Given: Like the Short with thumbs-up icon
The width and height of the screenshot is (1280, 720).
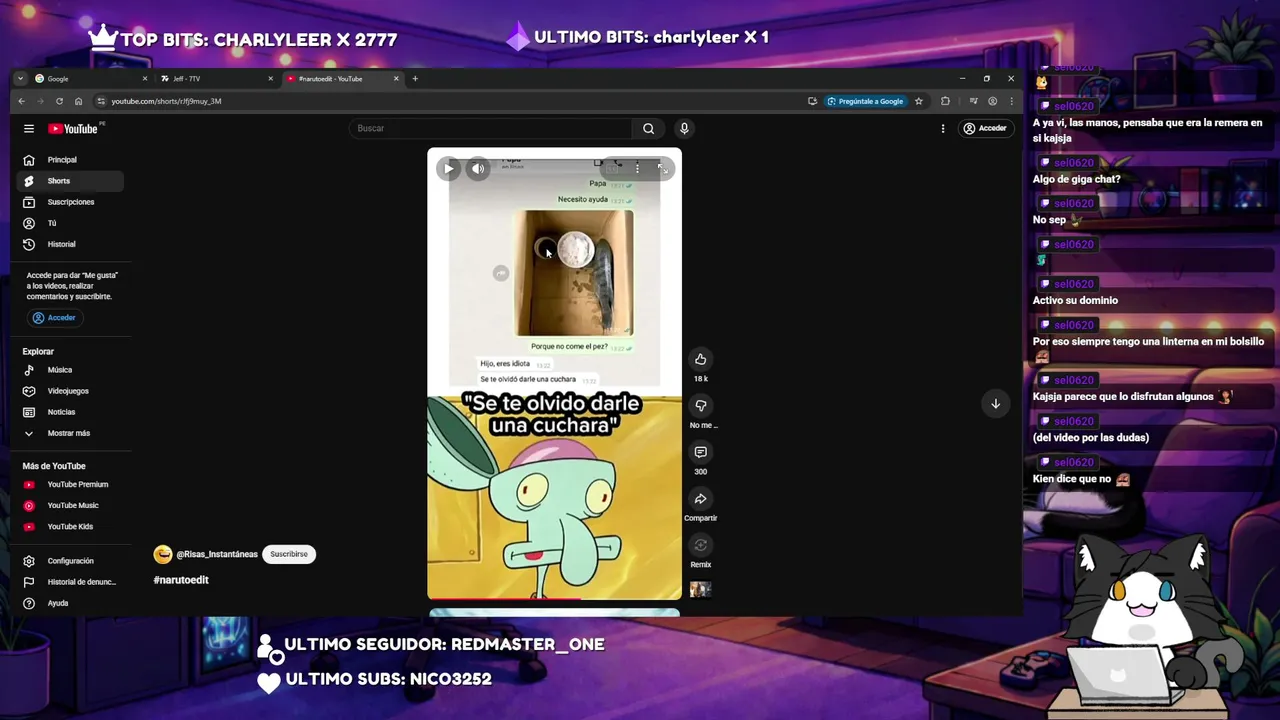Looking at the screenshot, I should (700, 359).
